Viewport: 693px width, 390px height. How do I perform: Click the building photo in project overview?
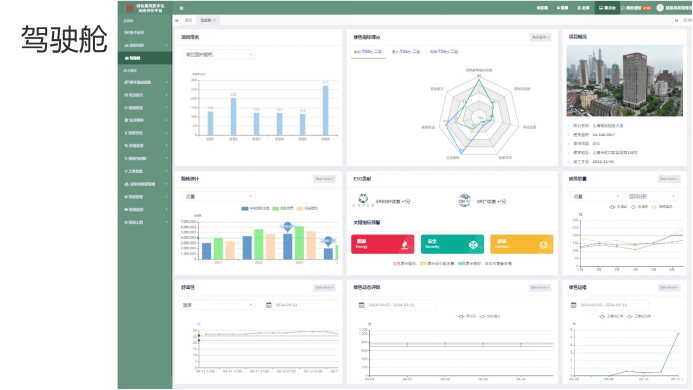tap(624, 80)
